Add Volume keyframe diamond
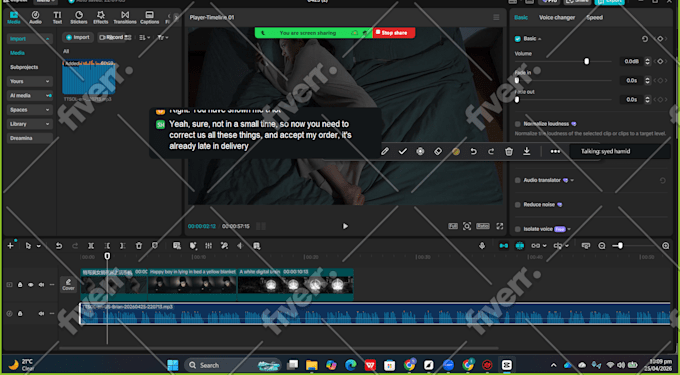The image size is (680, 375). [x=660, y=62]
